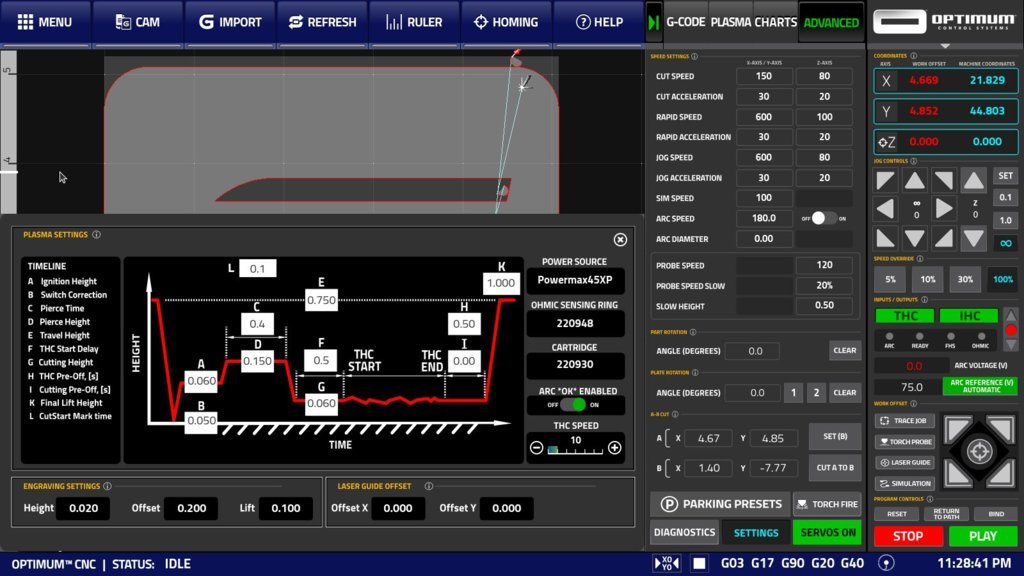The height and width of the screenshot is (576, 1024).
Task: Lower Z axis with down arrow
Action: tap(974, 238)
